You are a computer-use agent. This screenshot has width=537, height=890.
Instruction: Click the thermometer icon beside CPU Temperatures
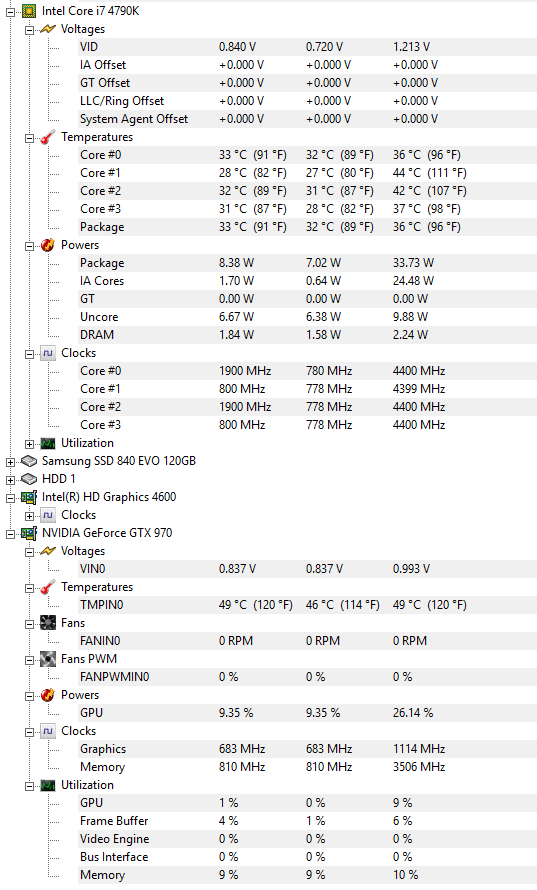pos(48,137)
